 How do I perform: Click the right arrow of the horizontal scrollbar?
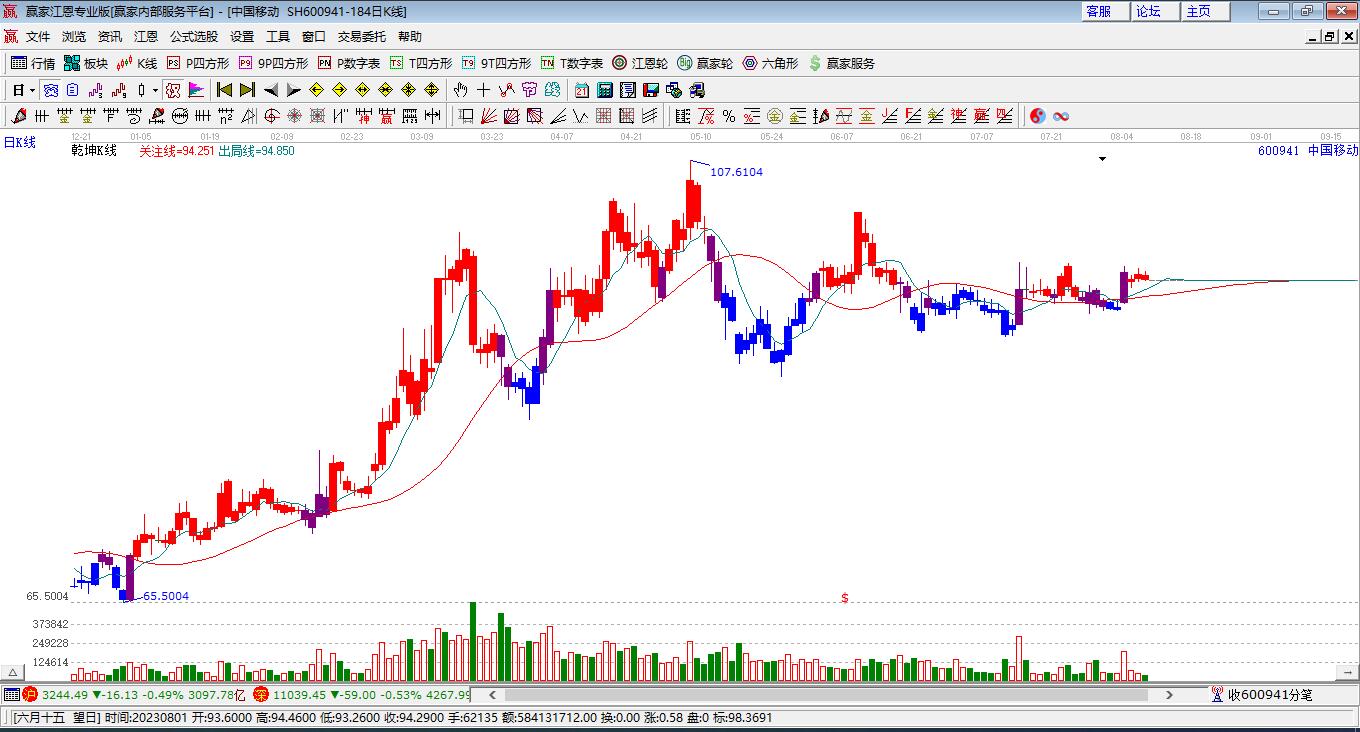tap(1169, 694)
